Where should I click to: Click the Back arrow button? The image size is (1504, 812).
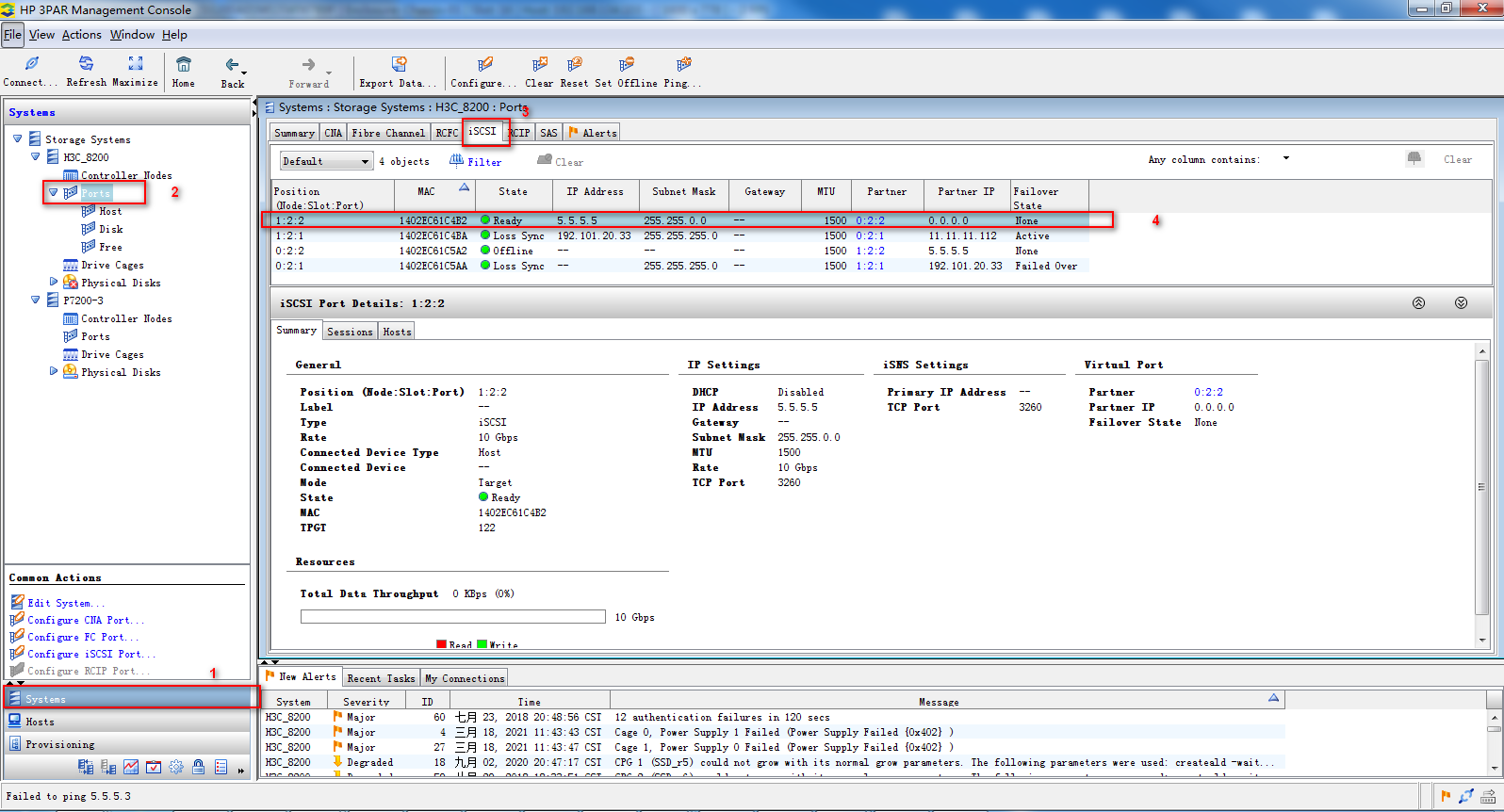coord(232,64)
